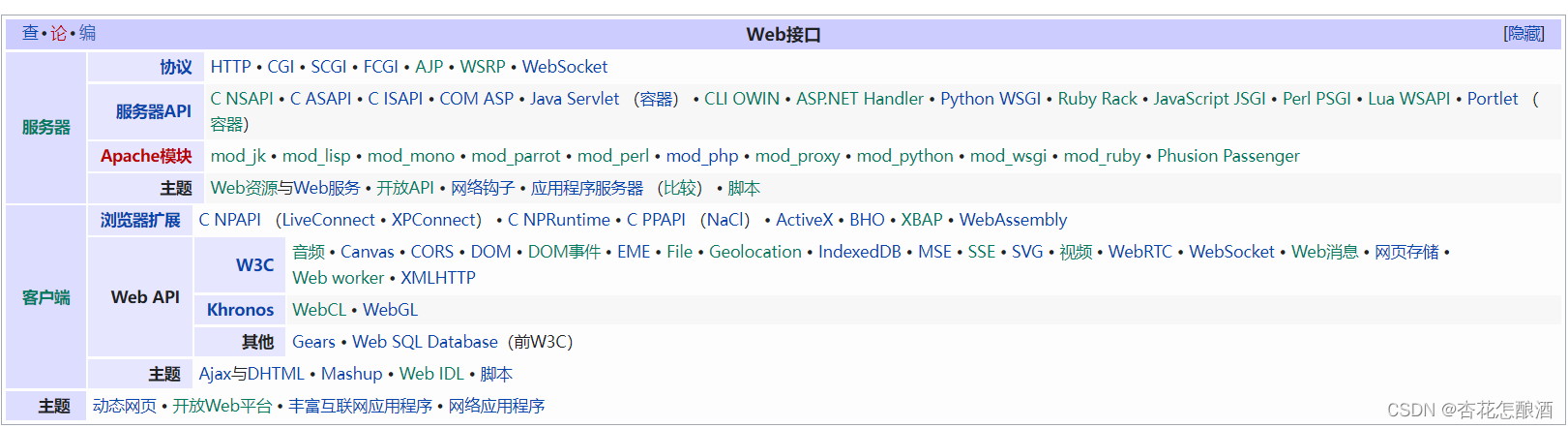Open the 查 view link

pos(31,33)
